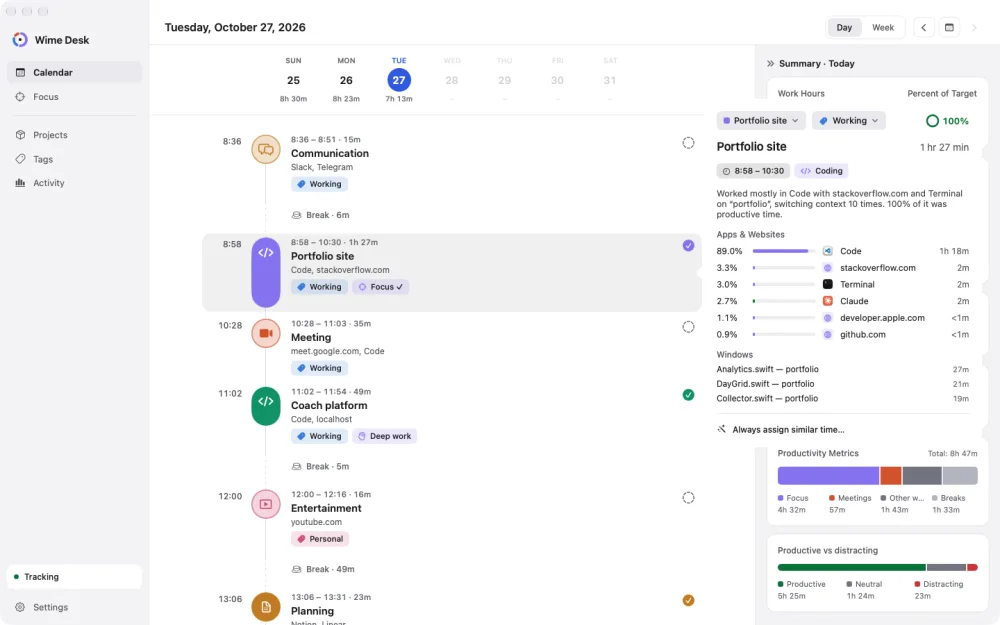Switch to Week view tab
This screenshot has height=625, width=1000.
click(x=883, y=27)
